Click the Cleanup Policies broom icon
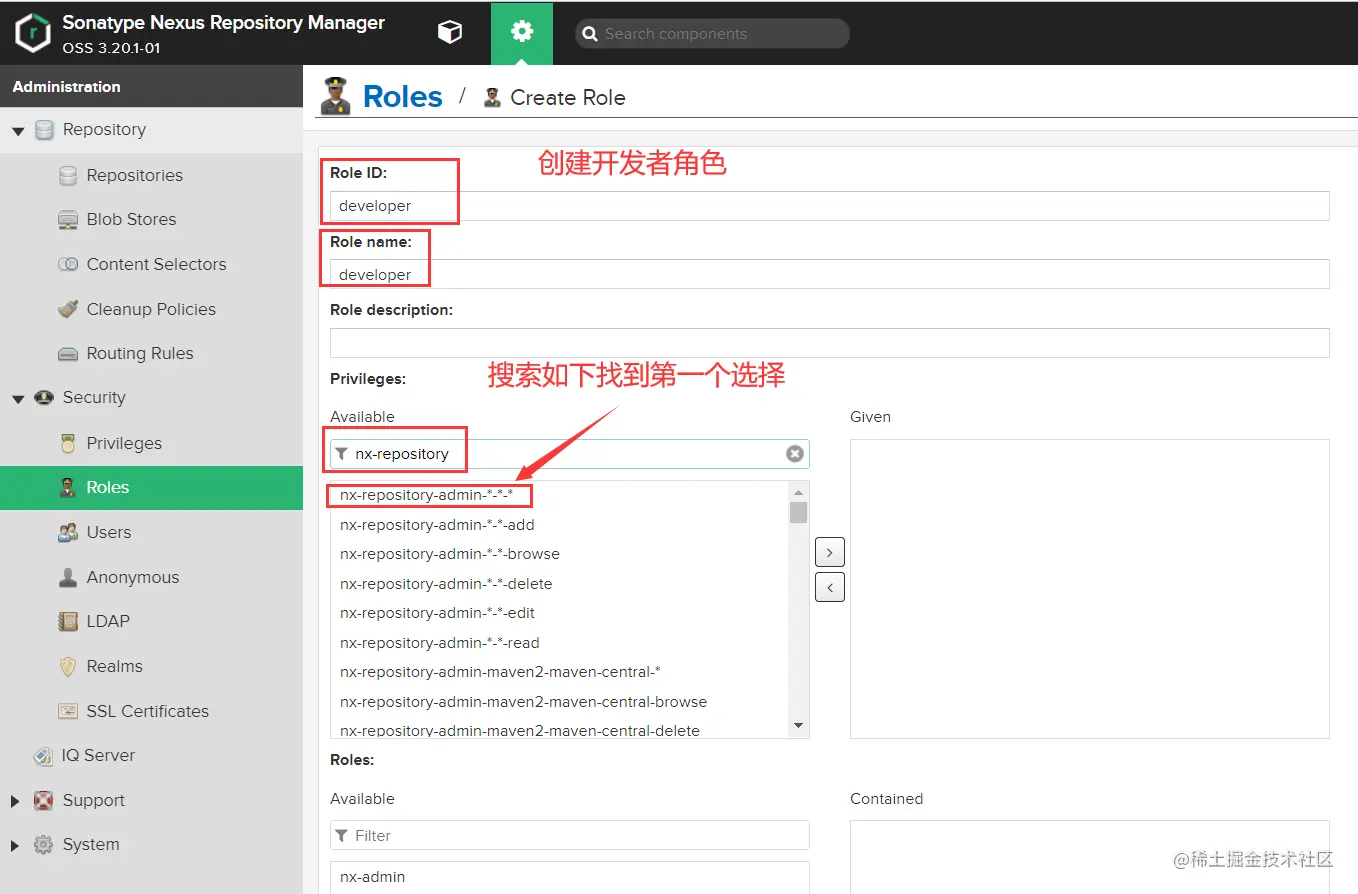The width and height of the screenshot is (1358, 894). click(x=68, y=309)
